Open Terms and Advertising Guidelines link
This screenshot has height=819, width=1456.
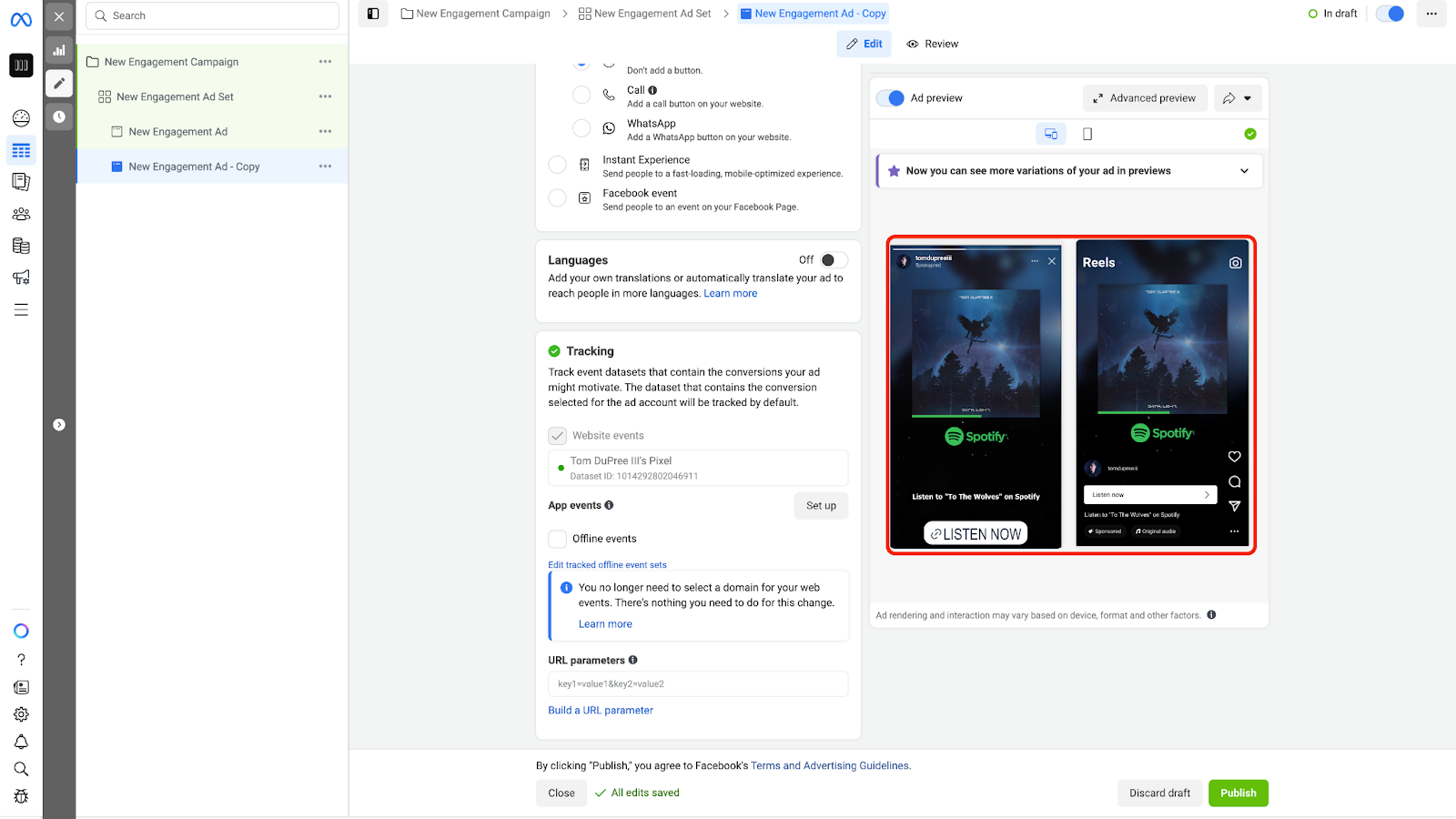[x=830, y=766]
